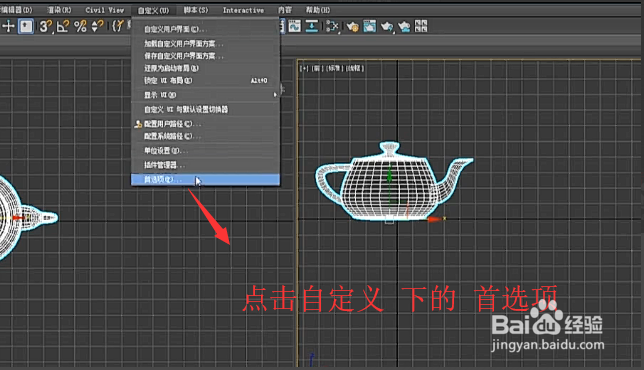Open the 帮助(H) menu
644x370 pixels.
(x=317, y=10)
